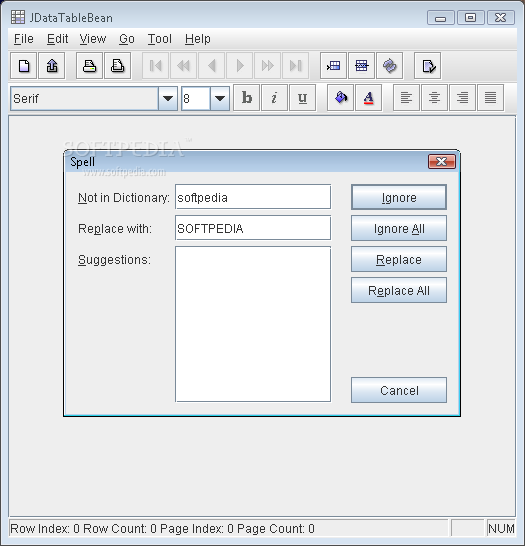This screenshot has height=546, width=525.
Task: Center align text
Action: tap(434, 98)
